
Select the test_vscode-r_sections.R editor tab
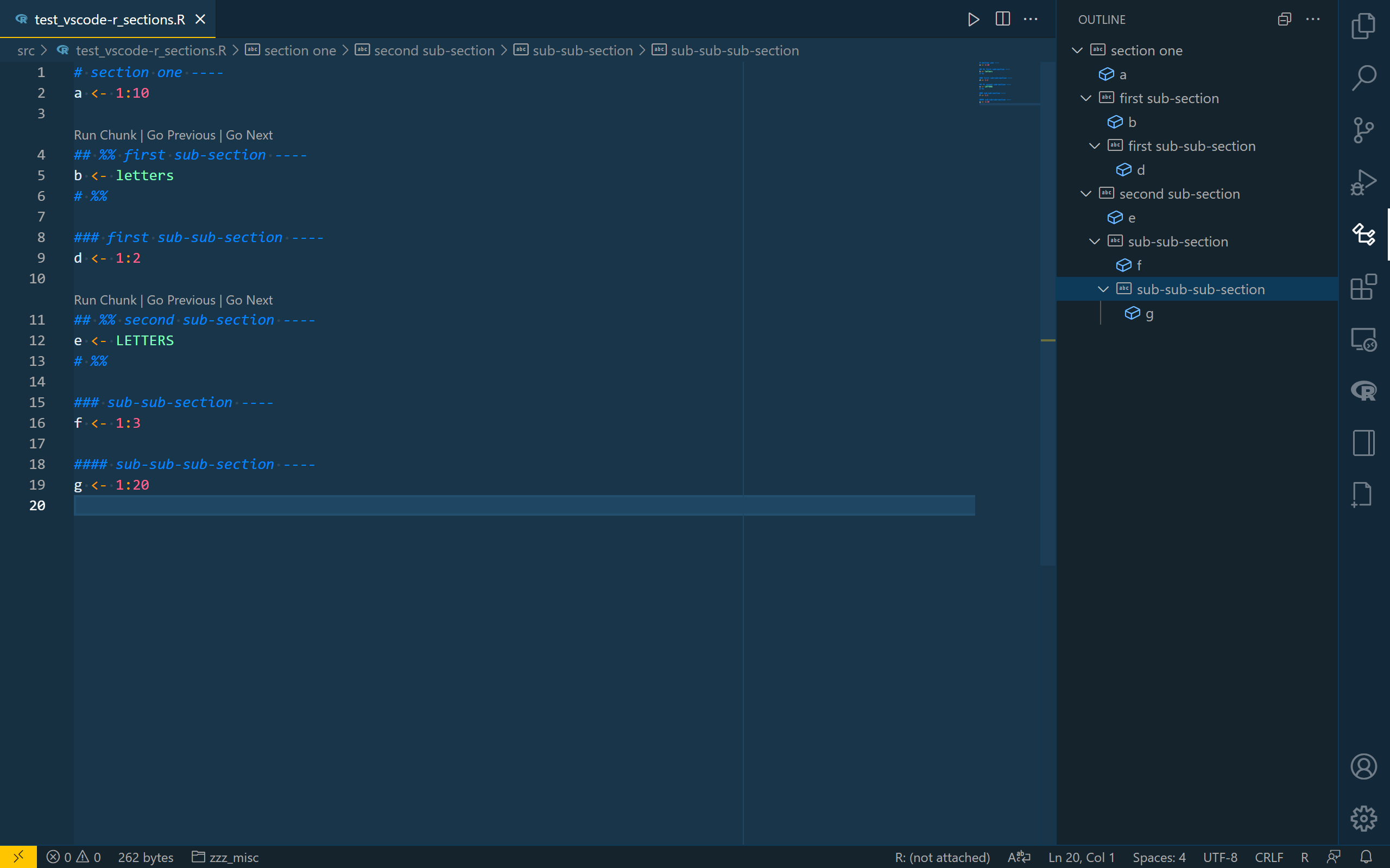pos(109,20)
